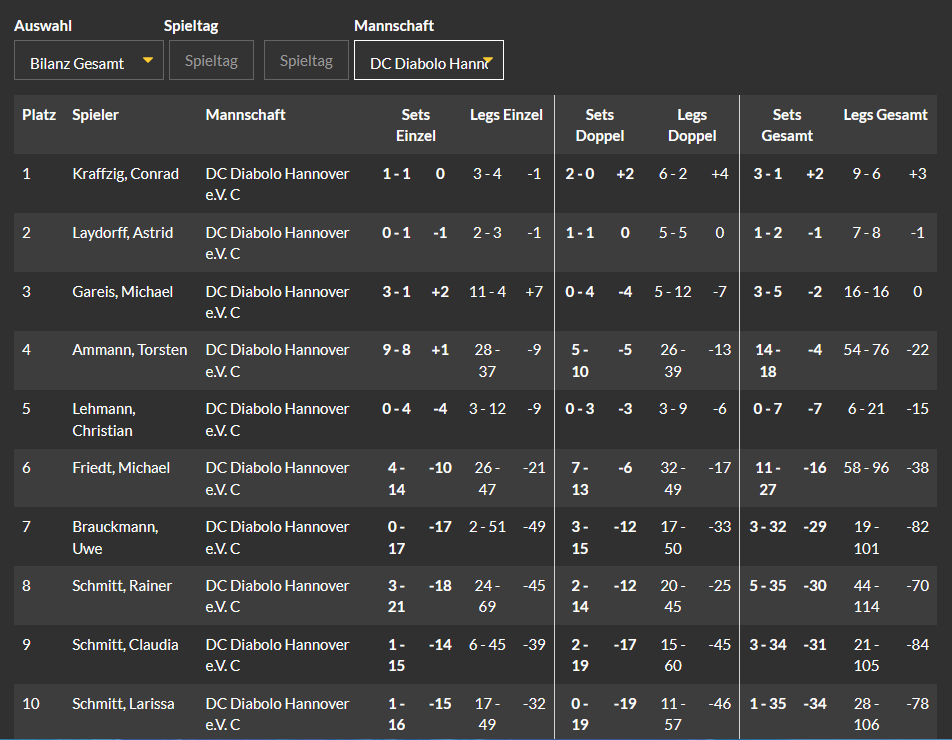Viewport: 952px width, 740px height.
Task: Select player Ammann, Torsten
Action: [130, 350]
